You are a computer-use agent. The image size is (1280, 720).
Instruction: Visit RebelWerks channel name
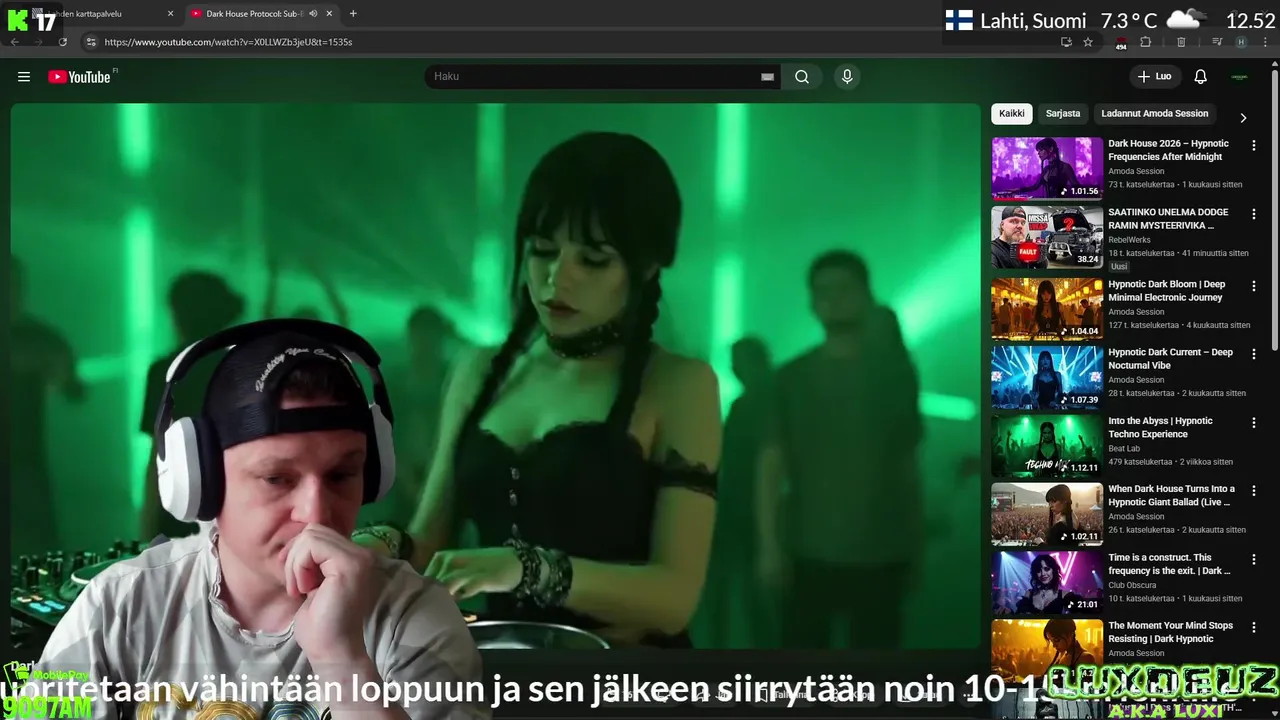click(1129, 240)
